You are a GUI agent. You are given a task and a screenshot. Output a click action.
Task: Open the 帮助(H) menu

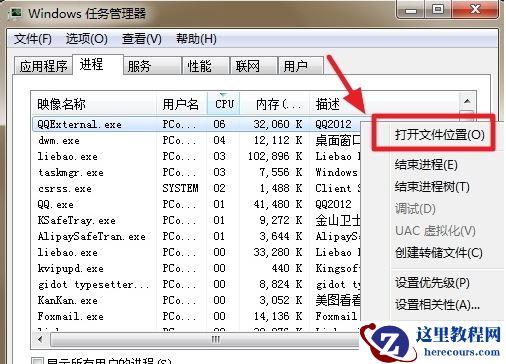click(196, 39)
